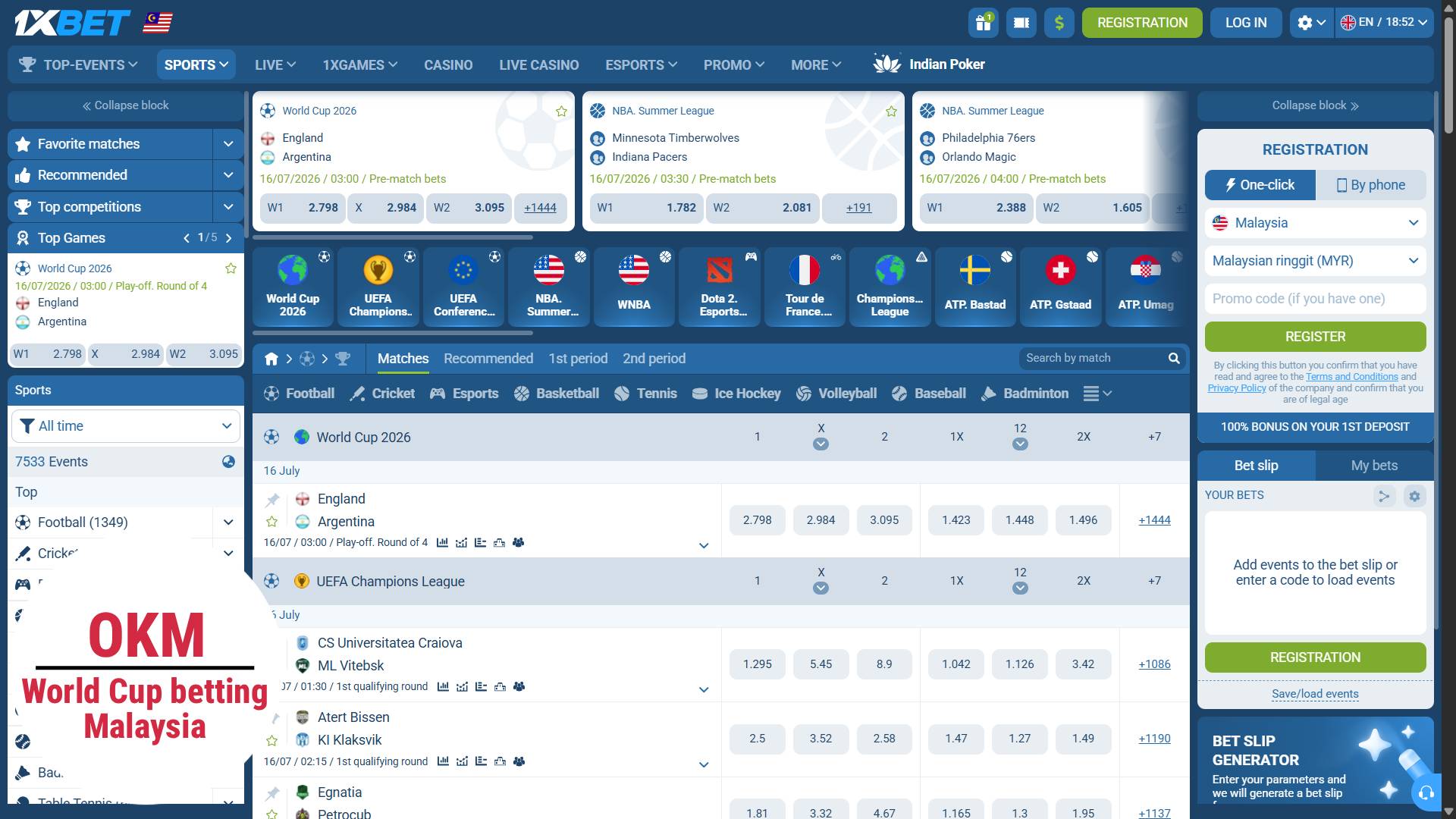The width and height of the screenshot is (1456, 819).
Task: Click the promo code input field
Action: tap(1316, 299)
